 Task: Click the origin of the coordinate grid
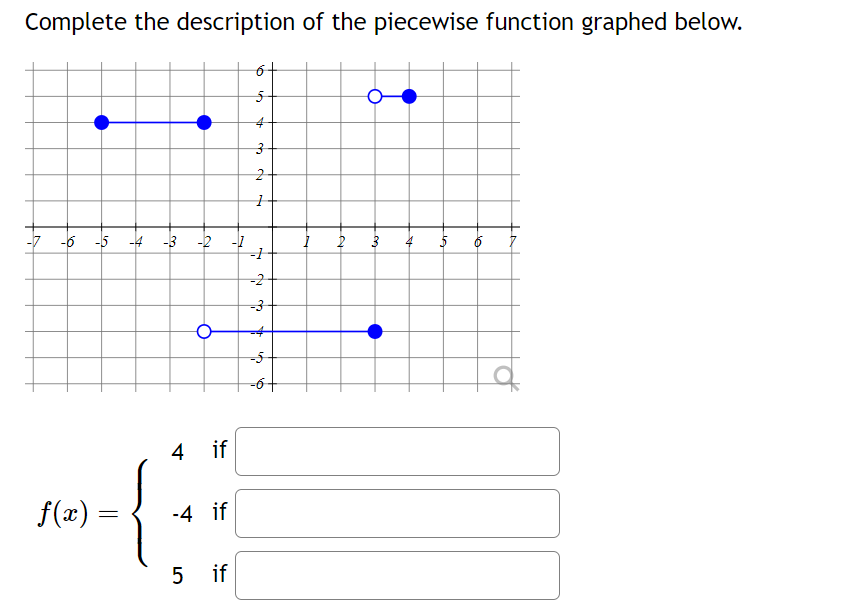click(x=273, y=225)
